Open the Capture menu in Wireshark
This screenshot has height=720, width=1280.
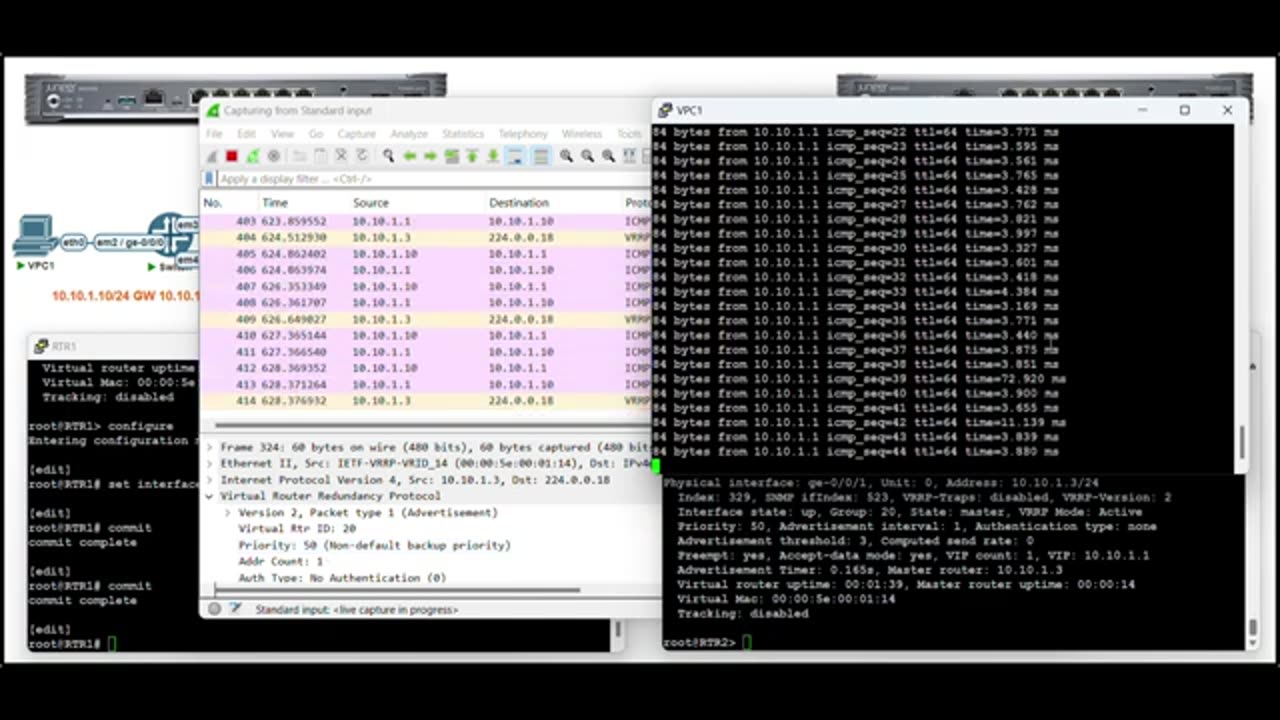356,134
